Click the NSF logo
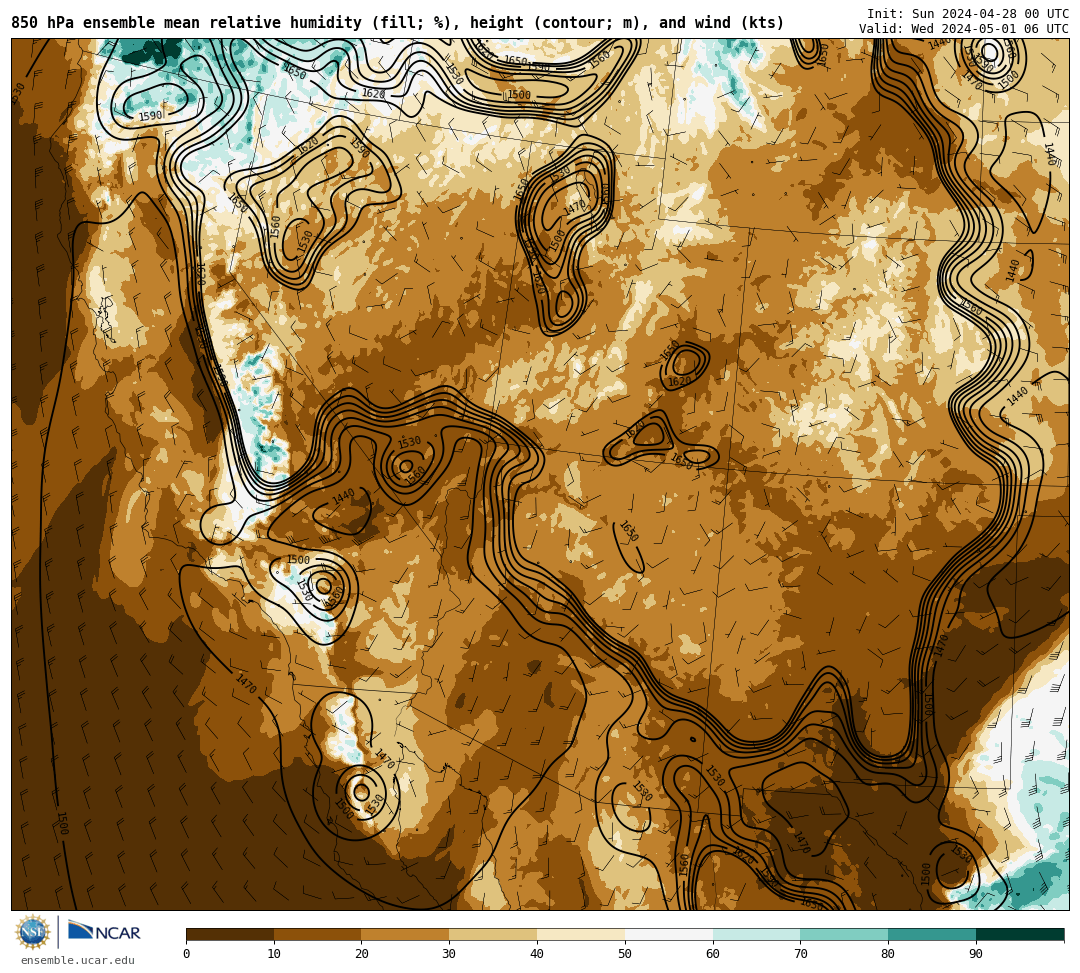This screenshot has height=973, width=1080. click(33, 932)
